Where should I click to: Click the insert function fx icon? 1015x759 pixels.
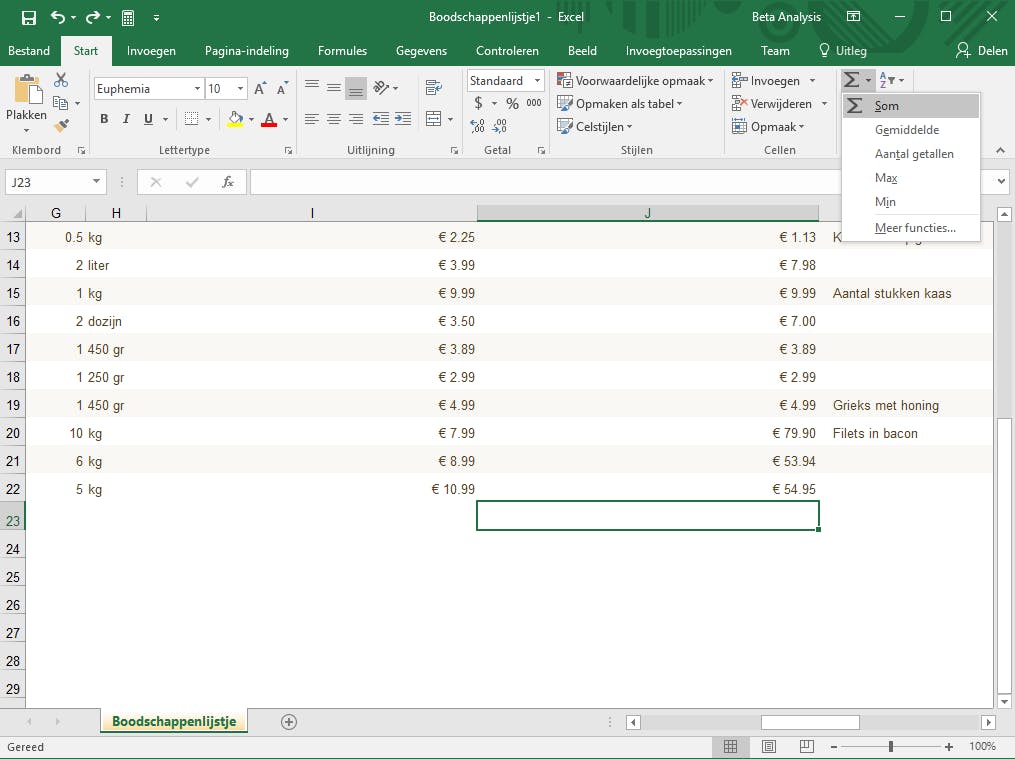point(228,182)
